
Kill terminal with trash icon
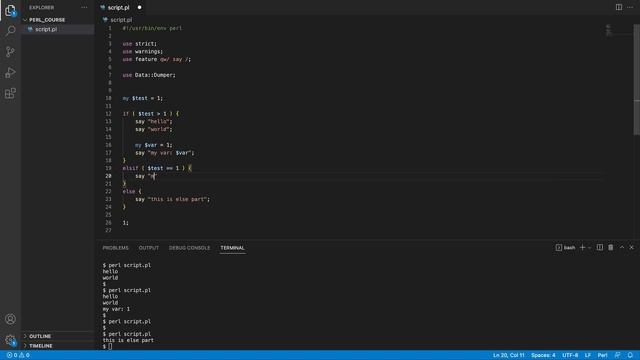tap(611, 247)
